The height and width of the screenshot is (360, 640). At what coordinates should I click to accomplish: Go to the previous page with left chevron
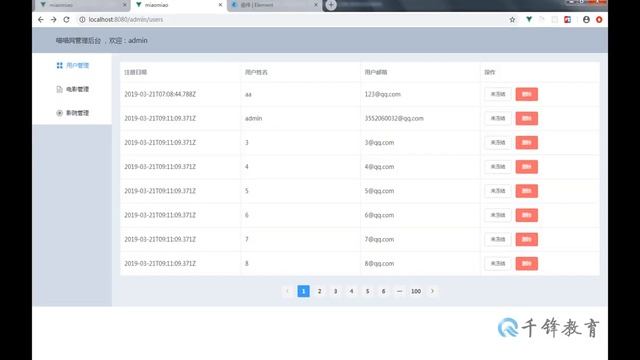coord(287,291)
